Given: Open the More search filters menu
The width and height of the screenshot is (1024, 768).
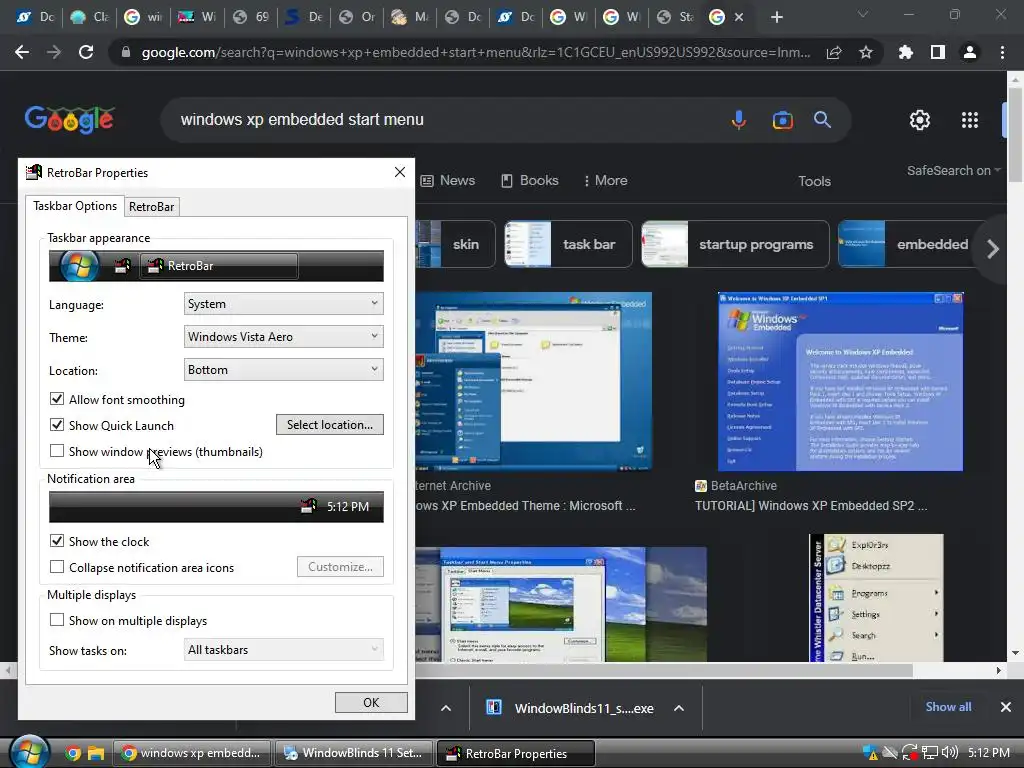Looking at the screenshot, I should 605,180.
